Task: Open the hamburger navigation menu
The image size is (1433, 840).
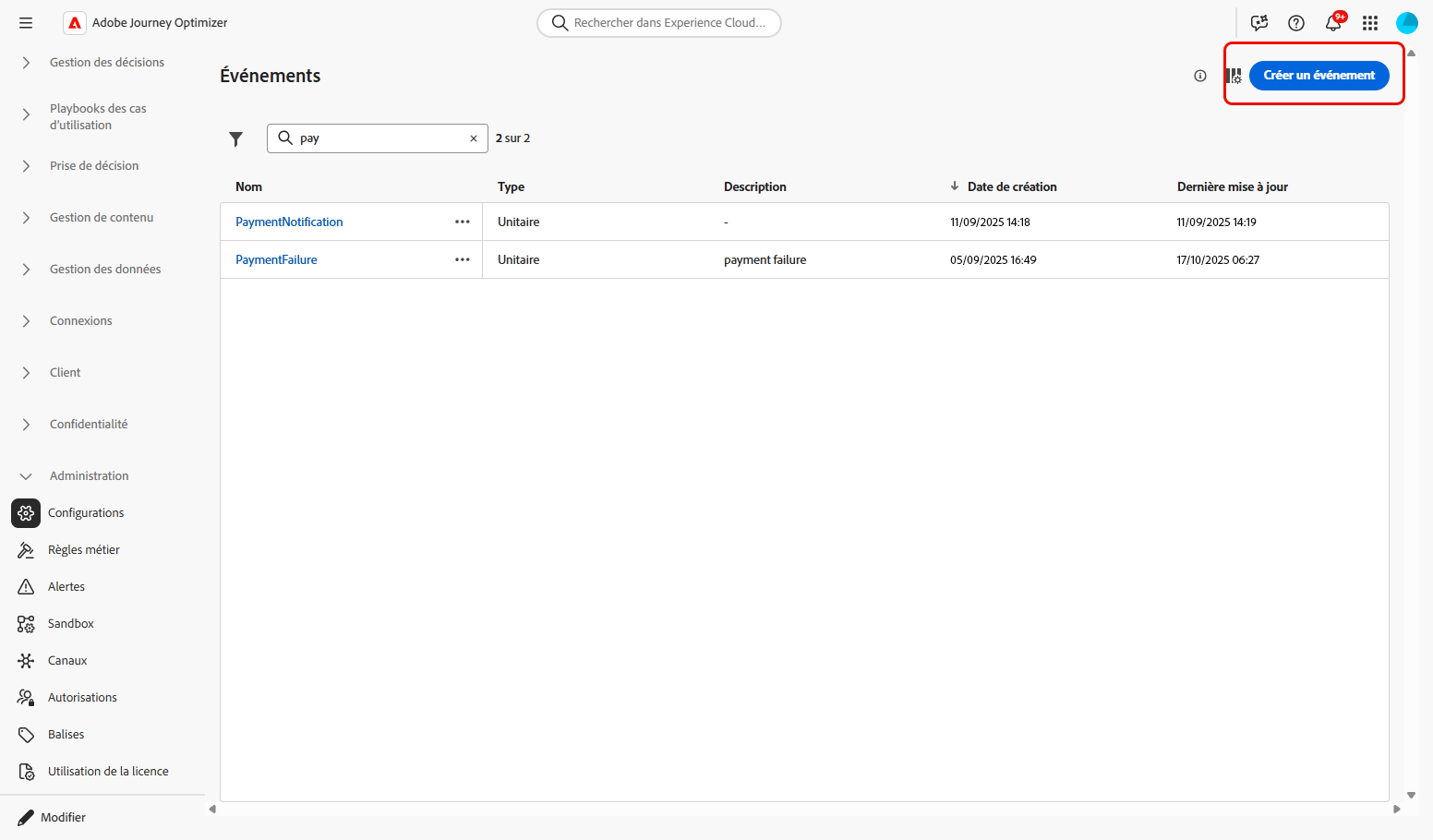Action: click(x=26, y=23)
